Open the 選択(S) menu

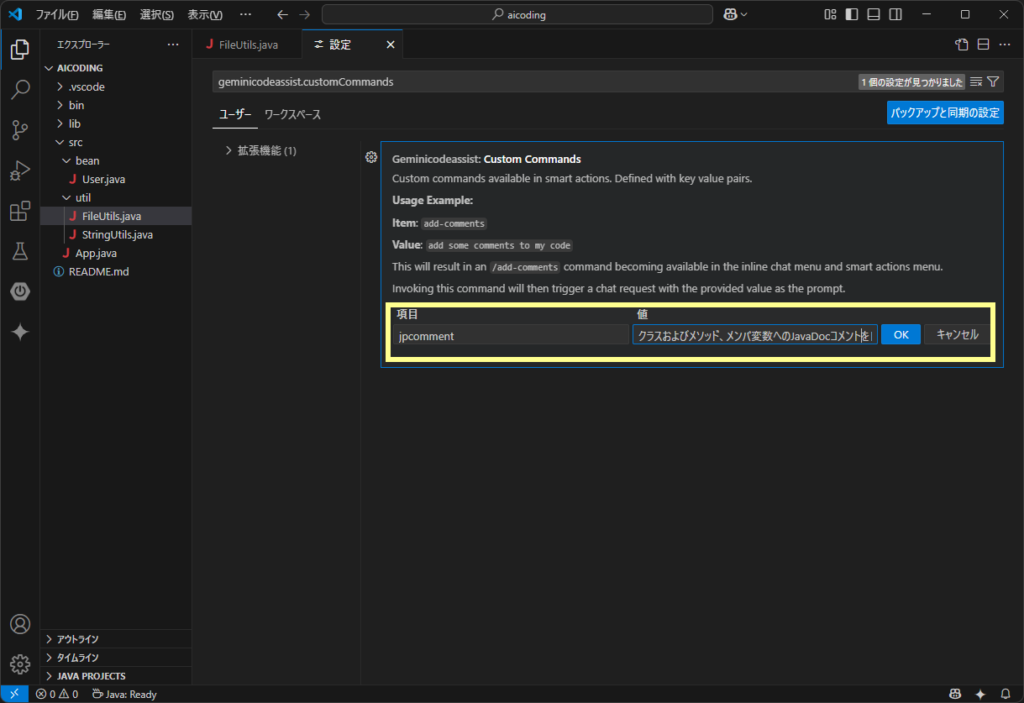click(x=157, y=14)
